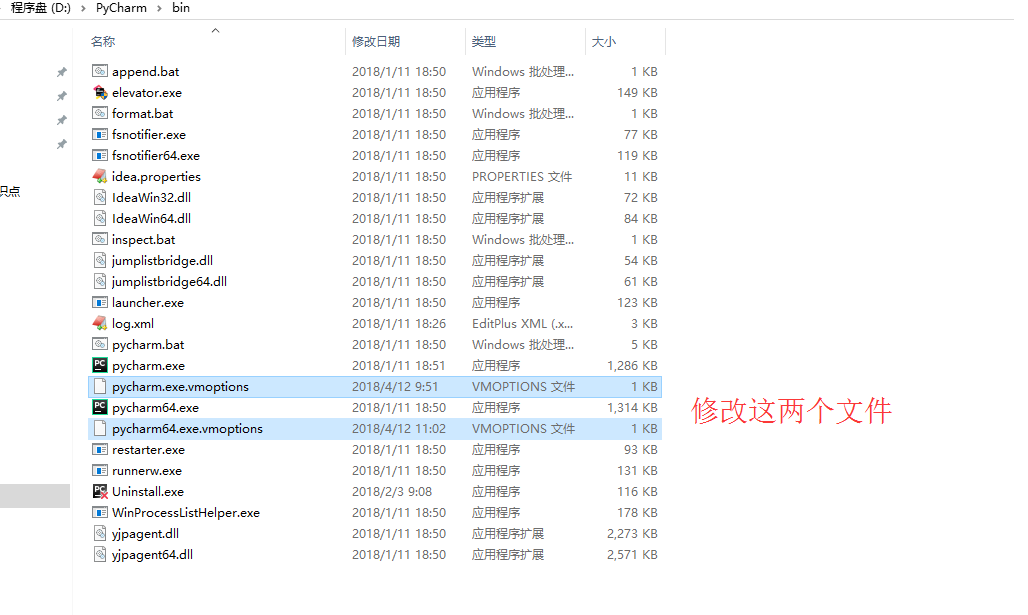The image size is (1028, 615).
Task: Click the size 1,314 KB
Action: 632,407
